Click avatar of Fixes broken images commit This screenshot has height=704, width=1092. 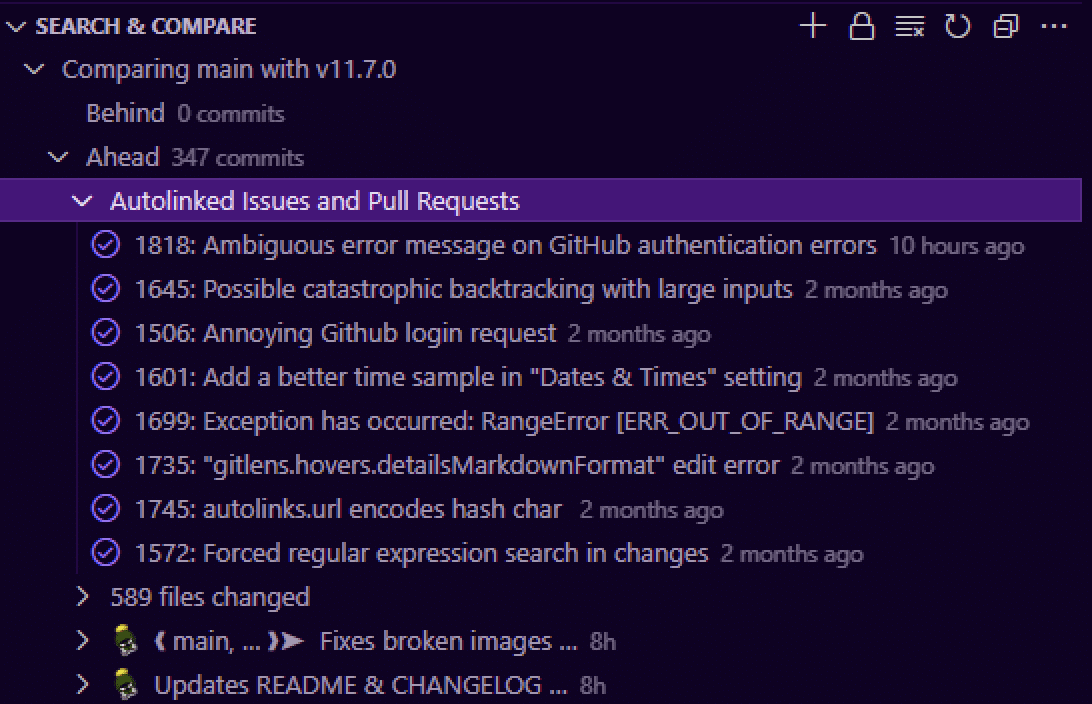pyautogui.click(x=126, y=641)
